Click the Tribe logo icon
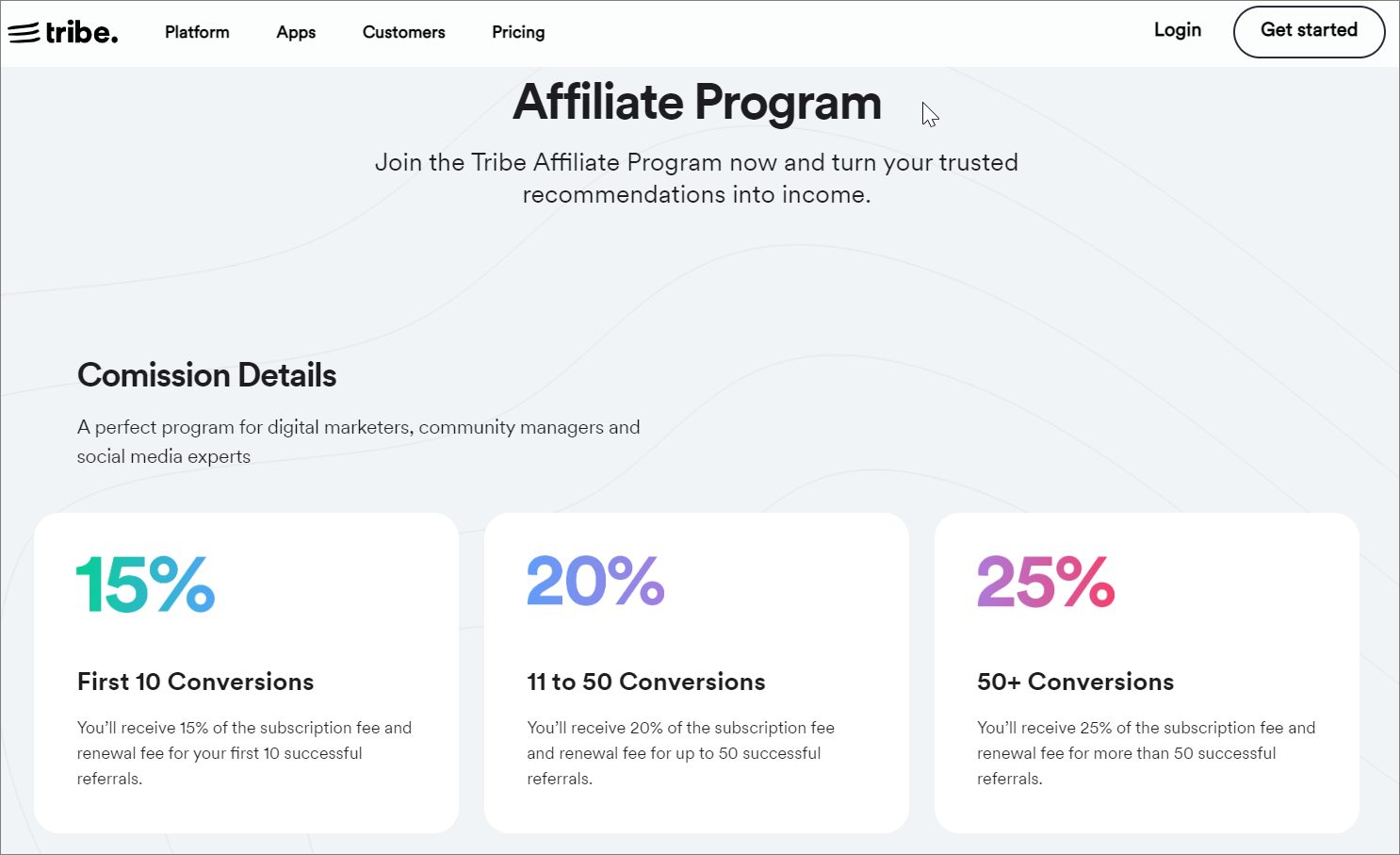The image size is (1400, 855). coord(63,32)
